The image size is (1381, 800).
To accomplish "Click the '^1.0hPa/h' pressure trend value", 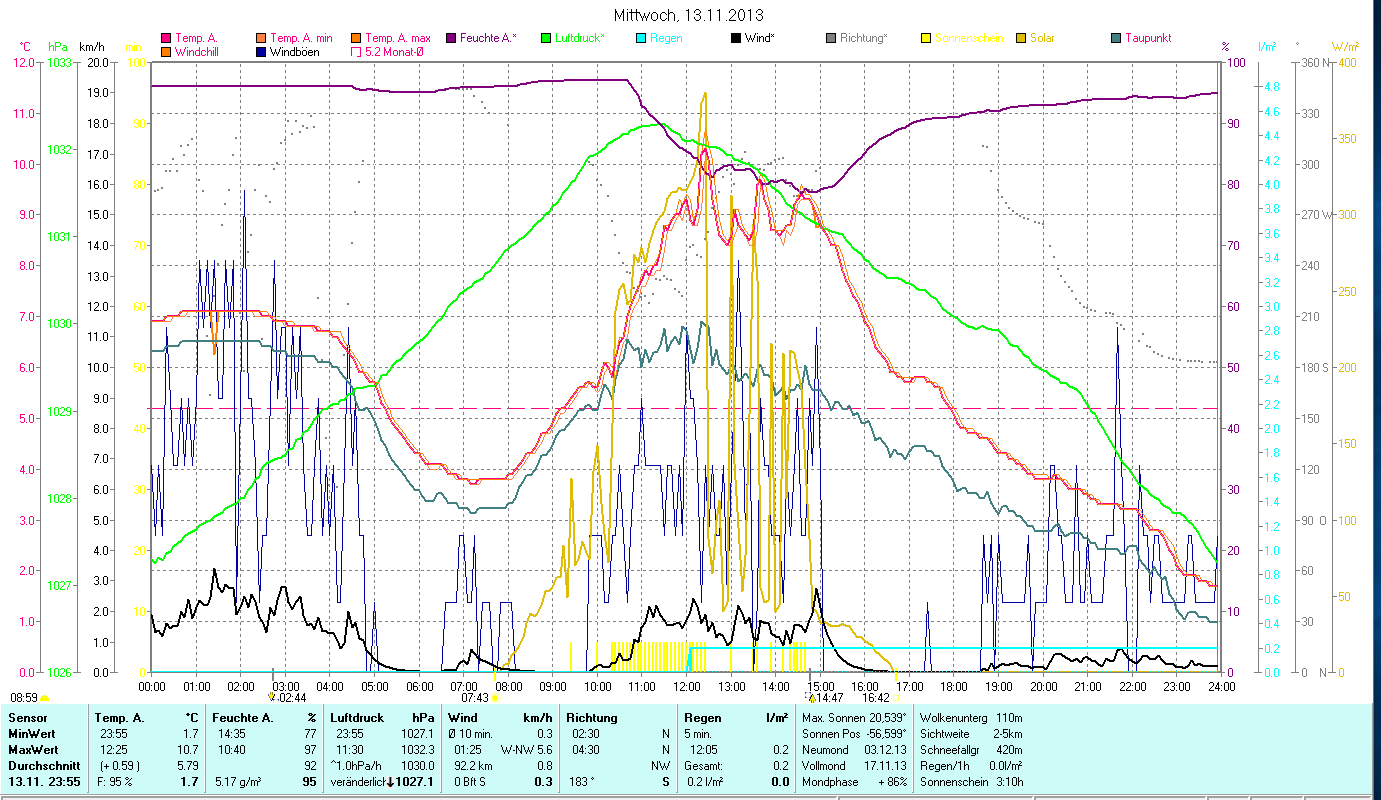I will 358,766.
